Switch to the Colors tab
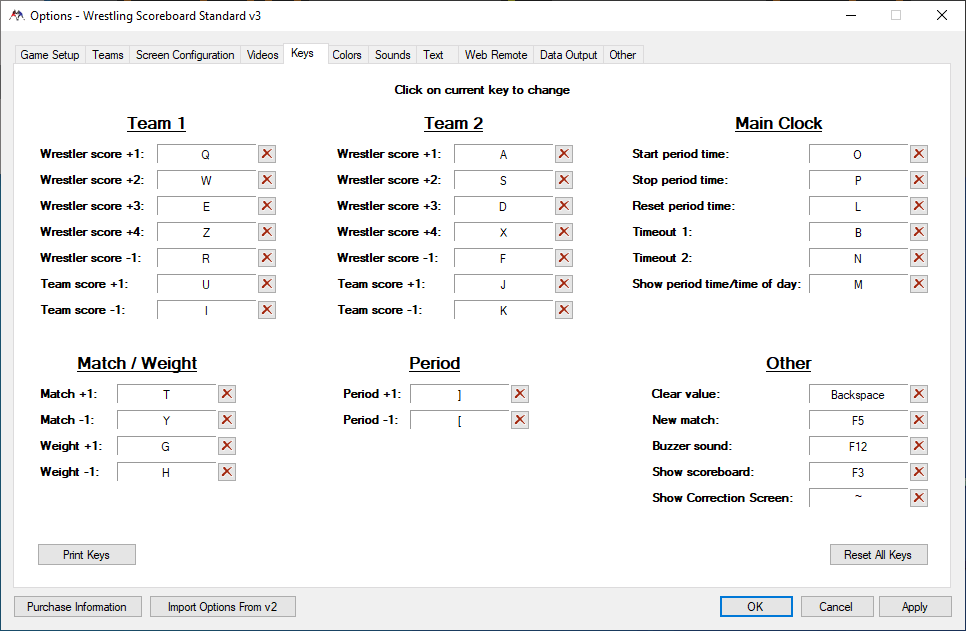 (347, 55)
